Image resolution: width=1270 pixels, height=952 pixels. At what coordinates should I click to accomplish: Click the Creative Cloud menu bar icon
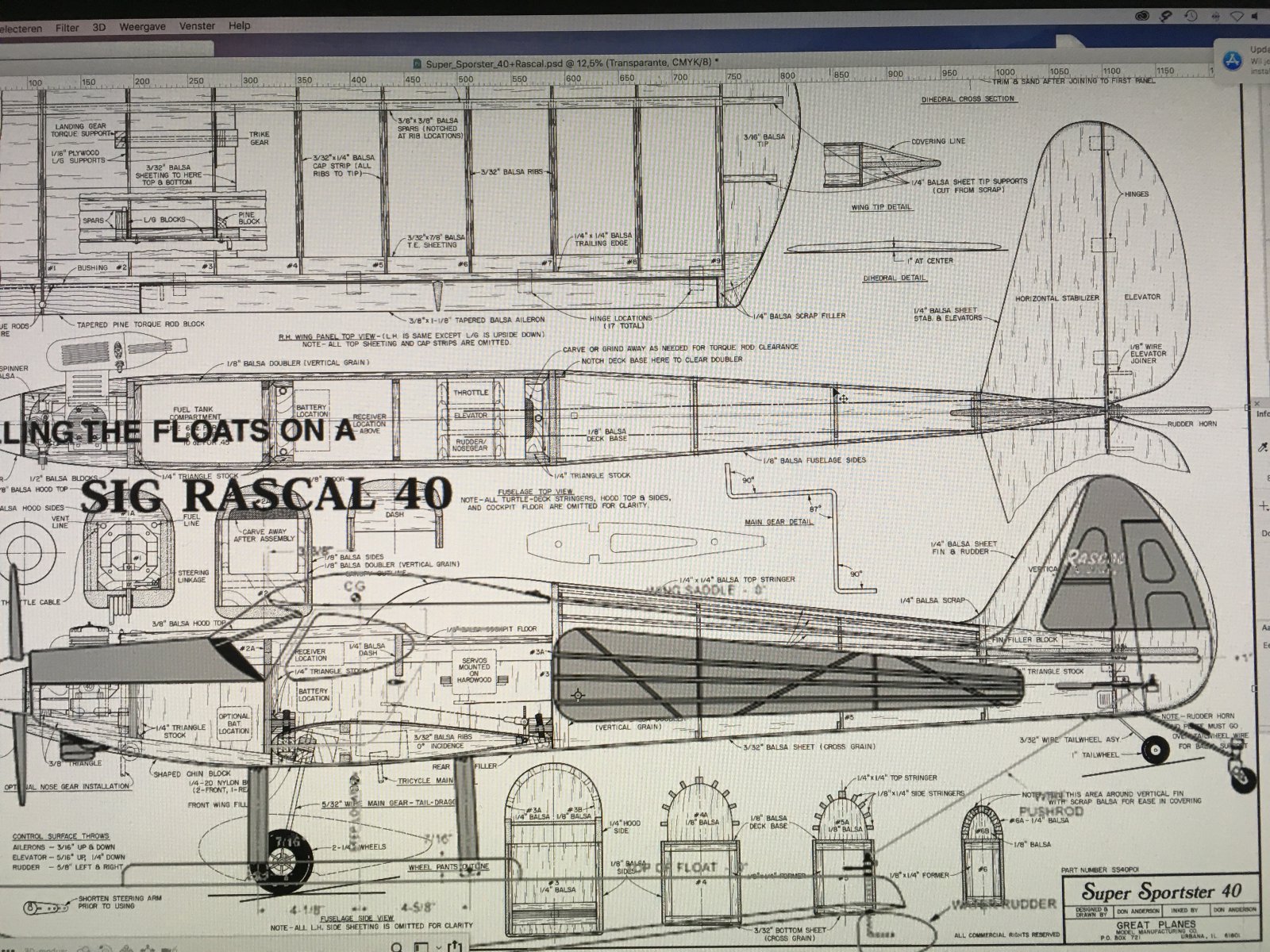pyautogui.click(x=1142, y=16)
